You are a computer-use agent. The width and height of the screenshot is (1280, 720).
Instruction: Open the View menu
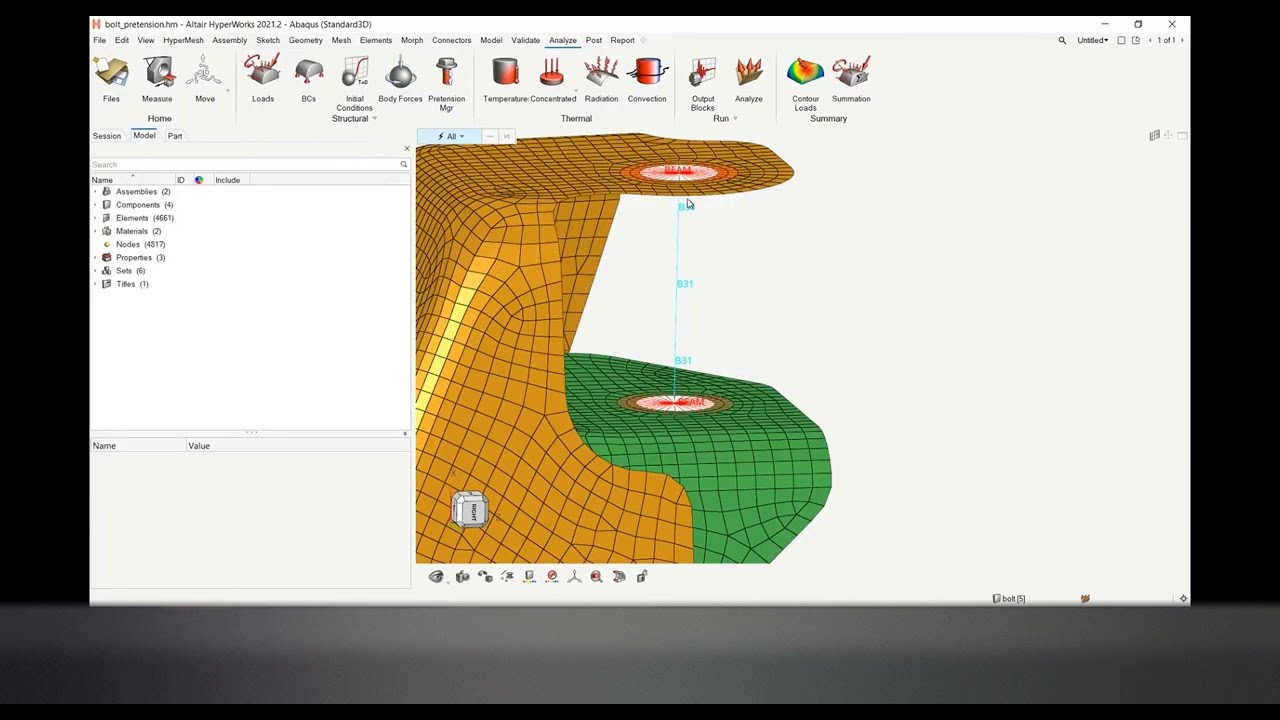[x=146, y=40]
